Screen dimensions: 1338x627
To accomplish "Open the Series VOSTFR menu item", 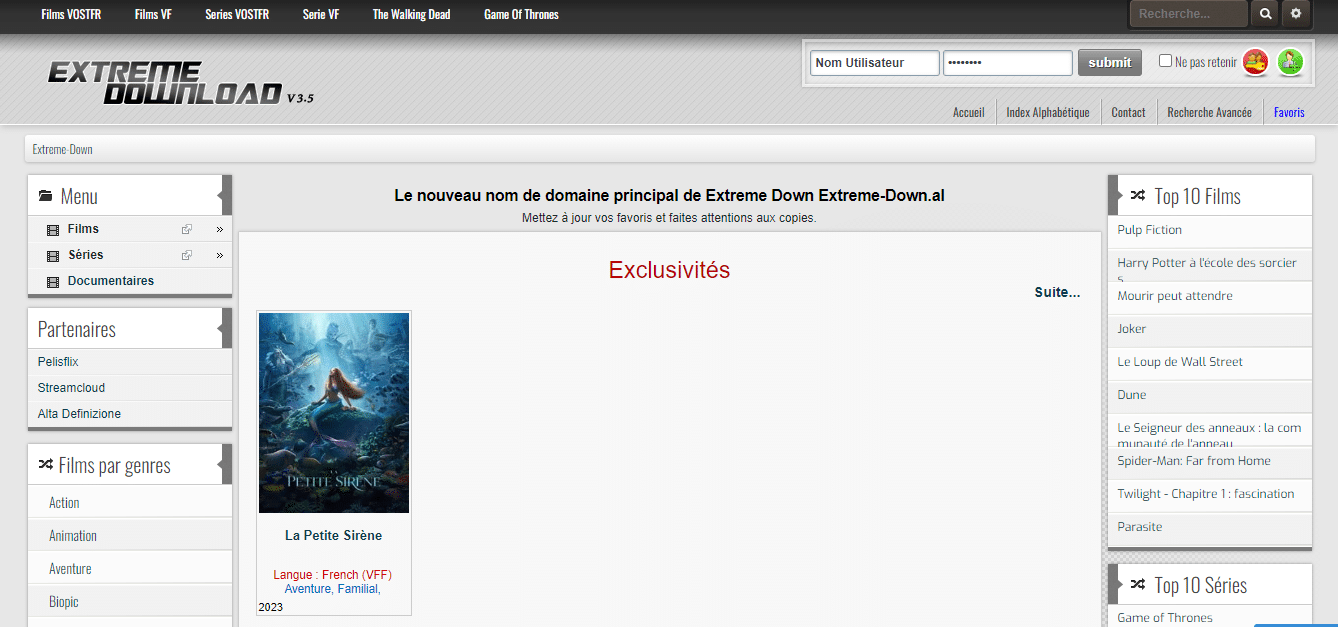I will pyautogui.click(x=236, y=14).
